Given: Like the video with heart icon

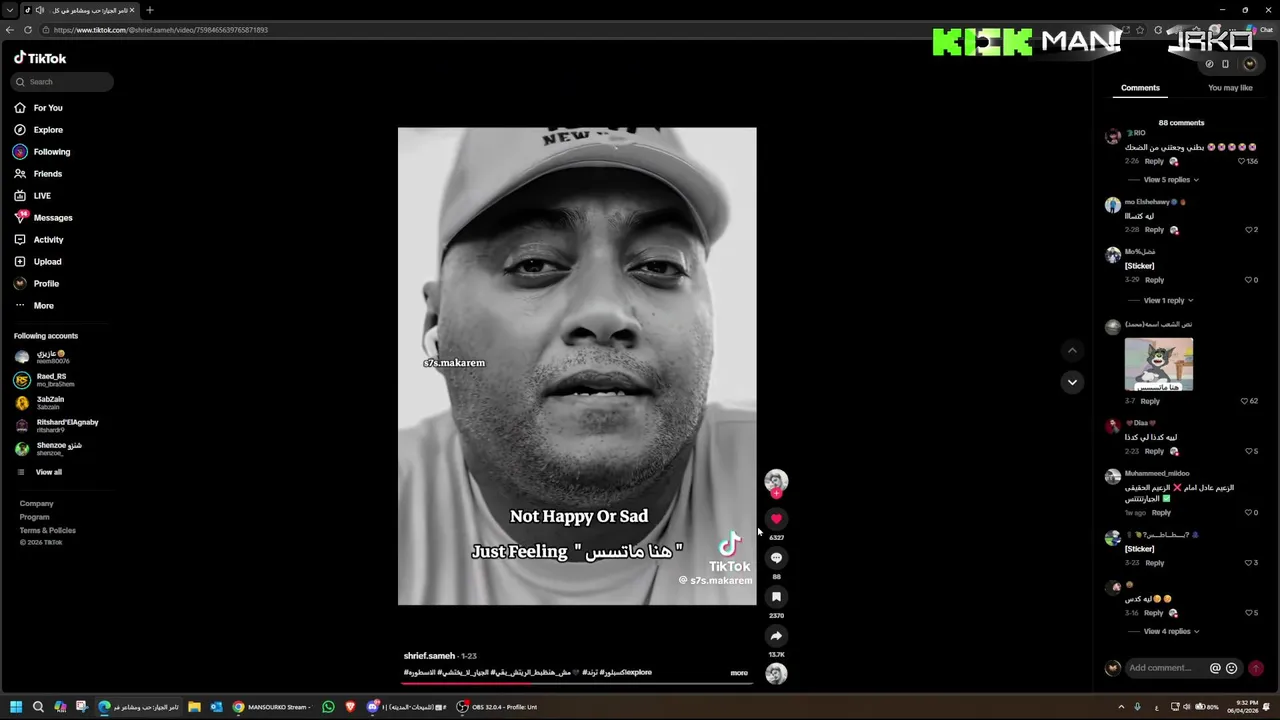Looking at the screenshot, I should (776, 519).
